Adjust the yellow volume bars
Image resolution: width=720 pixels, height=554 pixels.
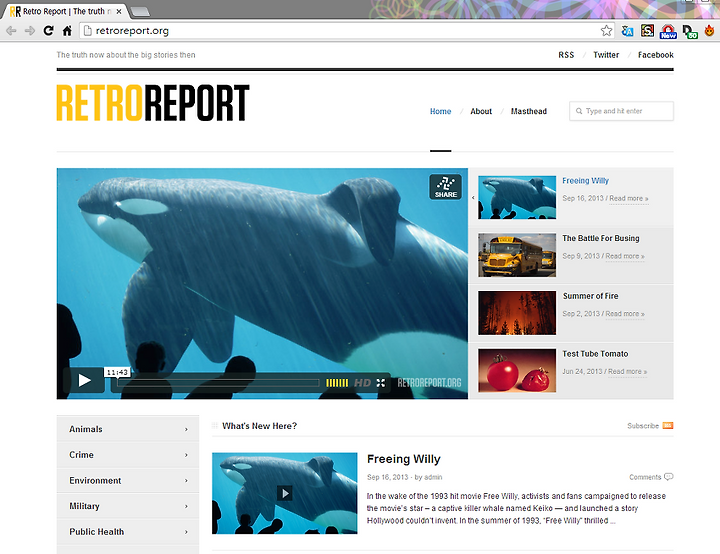tap(337, 383)
